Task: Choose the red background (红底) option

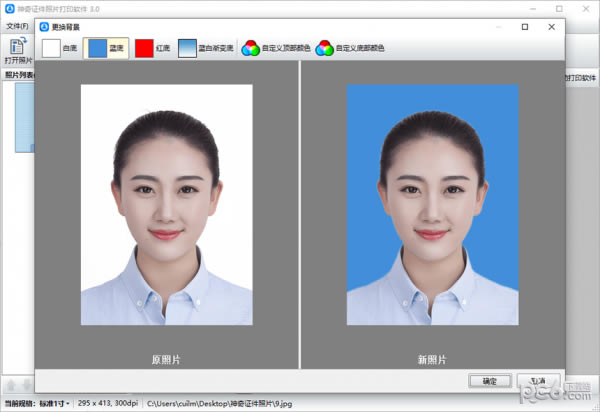Action: tap(153, 48)
